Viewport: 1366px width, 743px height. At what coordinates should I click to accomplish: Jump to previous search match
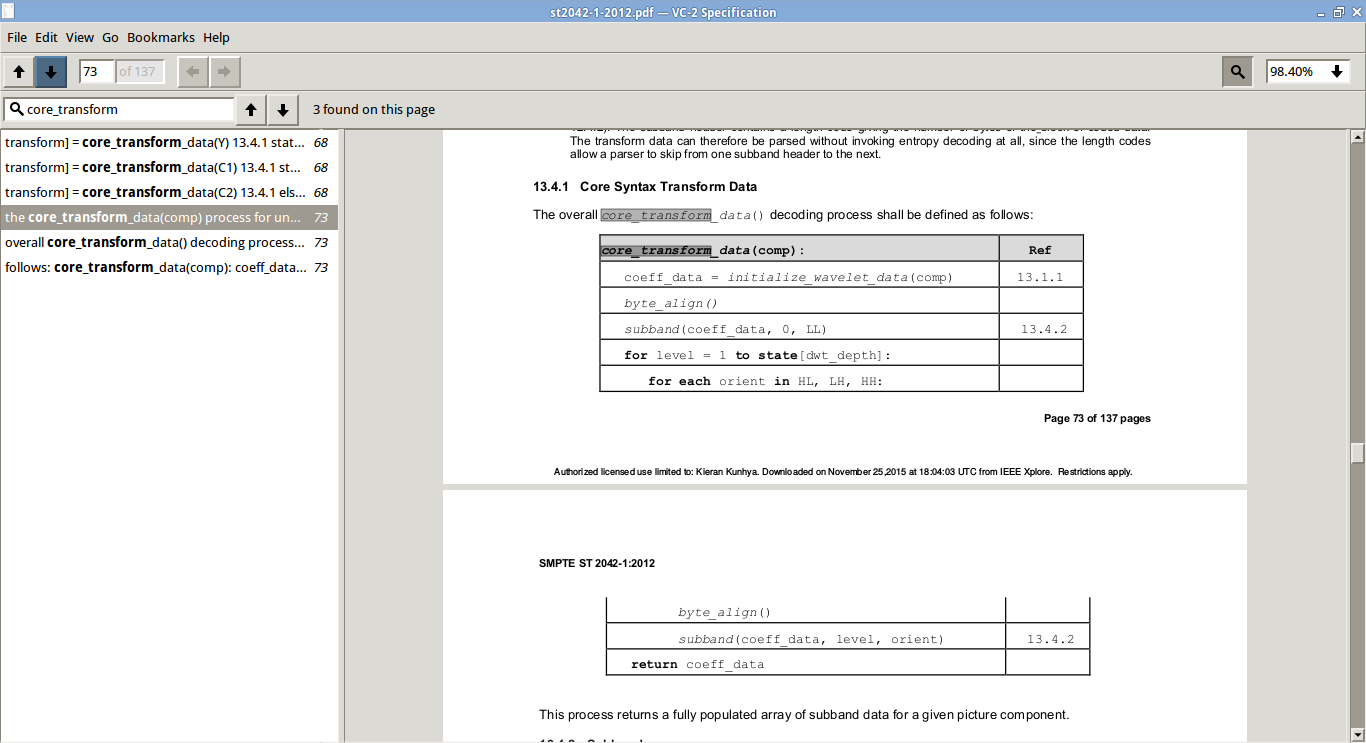tap(251, 110)
